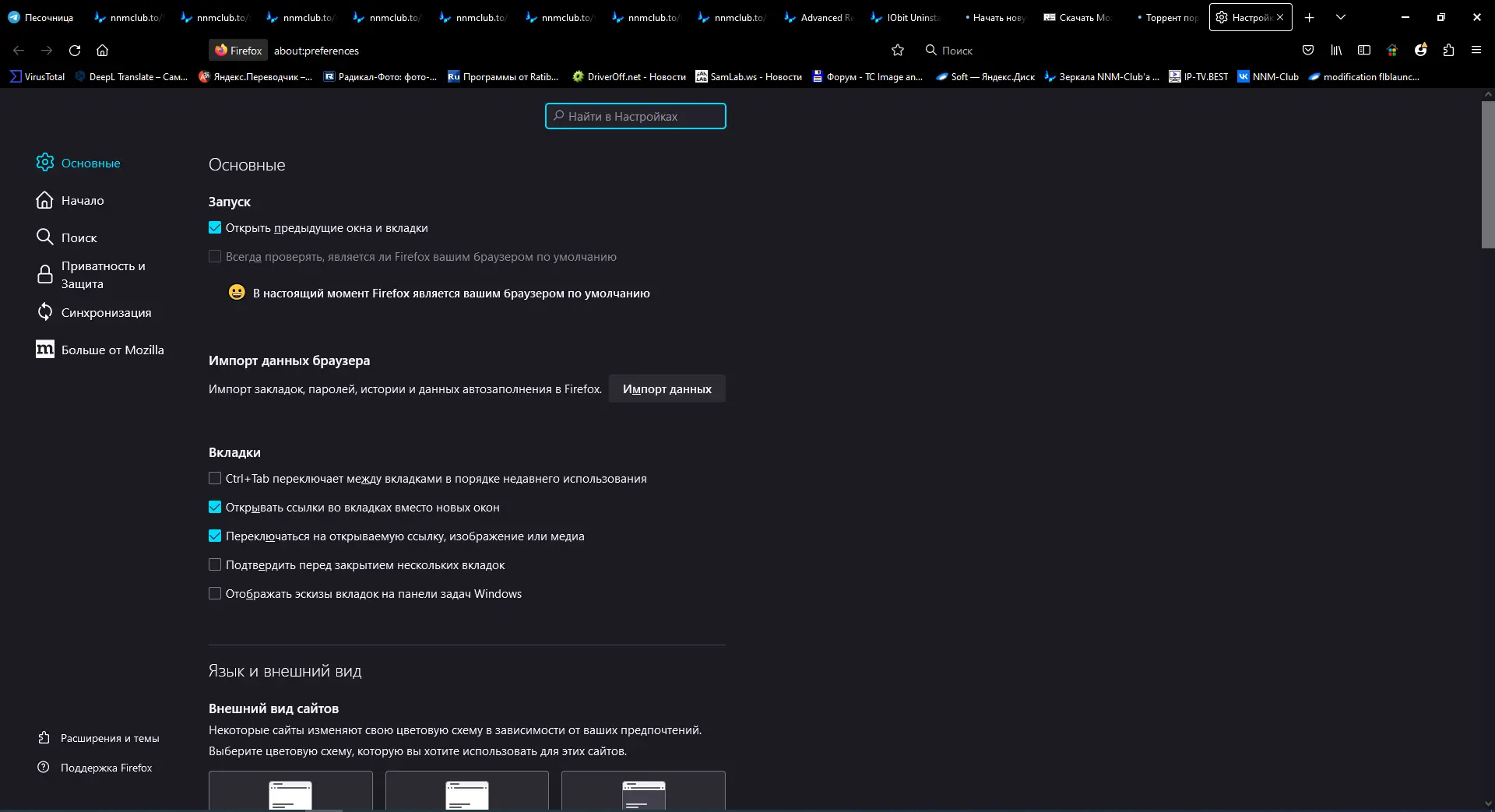Open the IP-TV.BEST bookmark
Viewport: 1495px width, 812px height.
click(1198, 77)
